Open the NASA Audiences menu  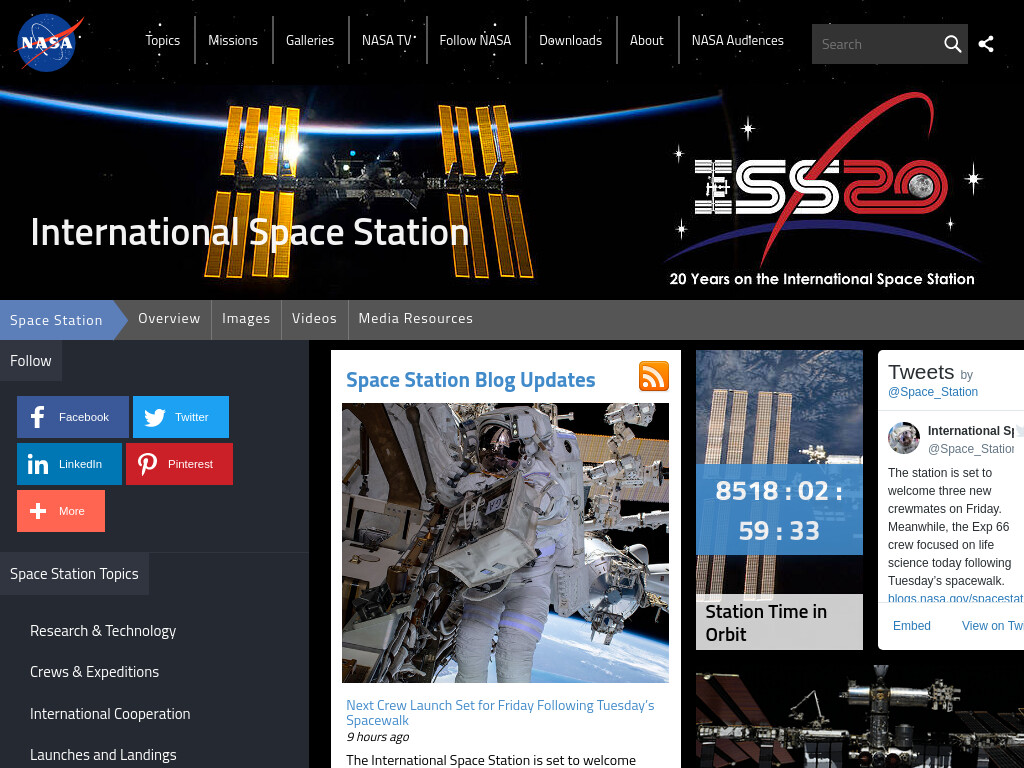(x=738, y=40)
